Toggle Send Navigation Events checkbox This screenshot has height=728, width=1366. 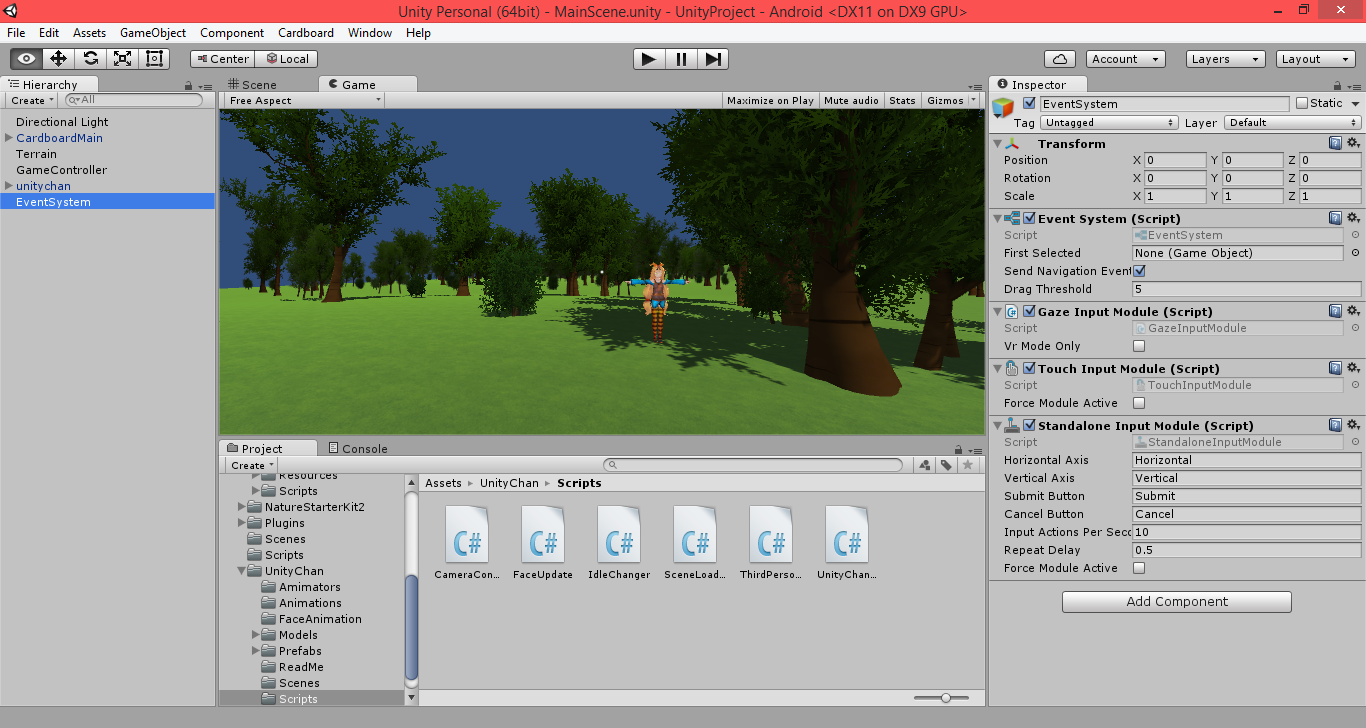(x=1139, y=271)
